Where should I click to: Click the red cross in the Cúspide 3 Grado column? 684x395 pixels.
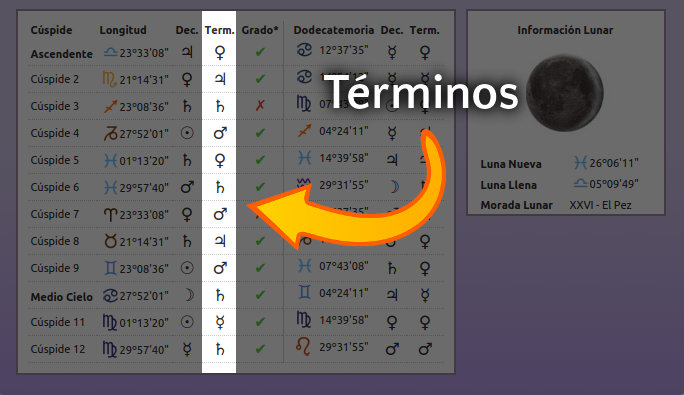[x=260, y=105]
